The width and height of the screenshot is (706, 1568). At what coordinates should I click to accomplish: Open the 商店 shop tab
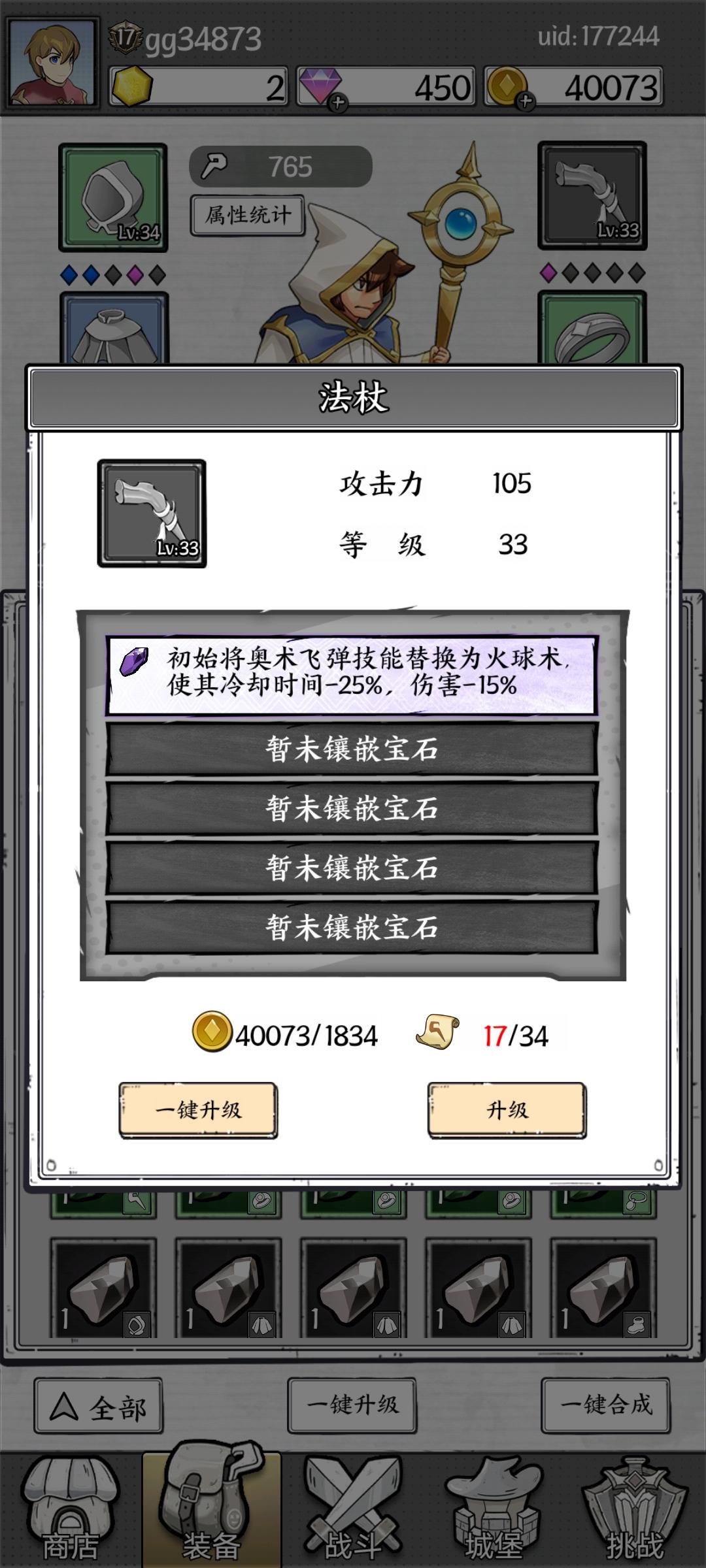(x=70, y=1510)
